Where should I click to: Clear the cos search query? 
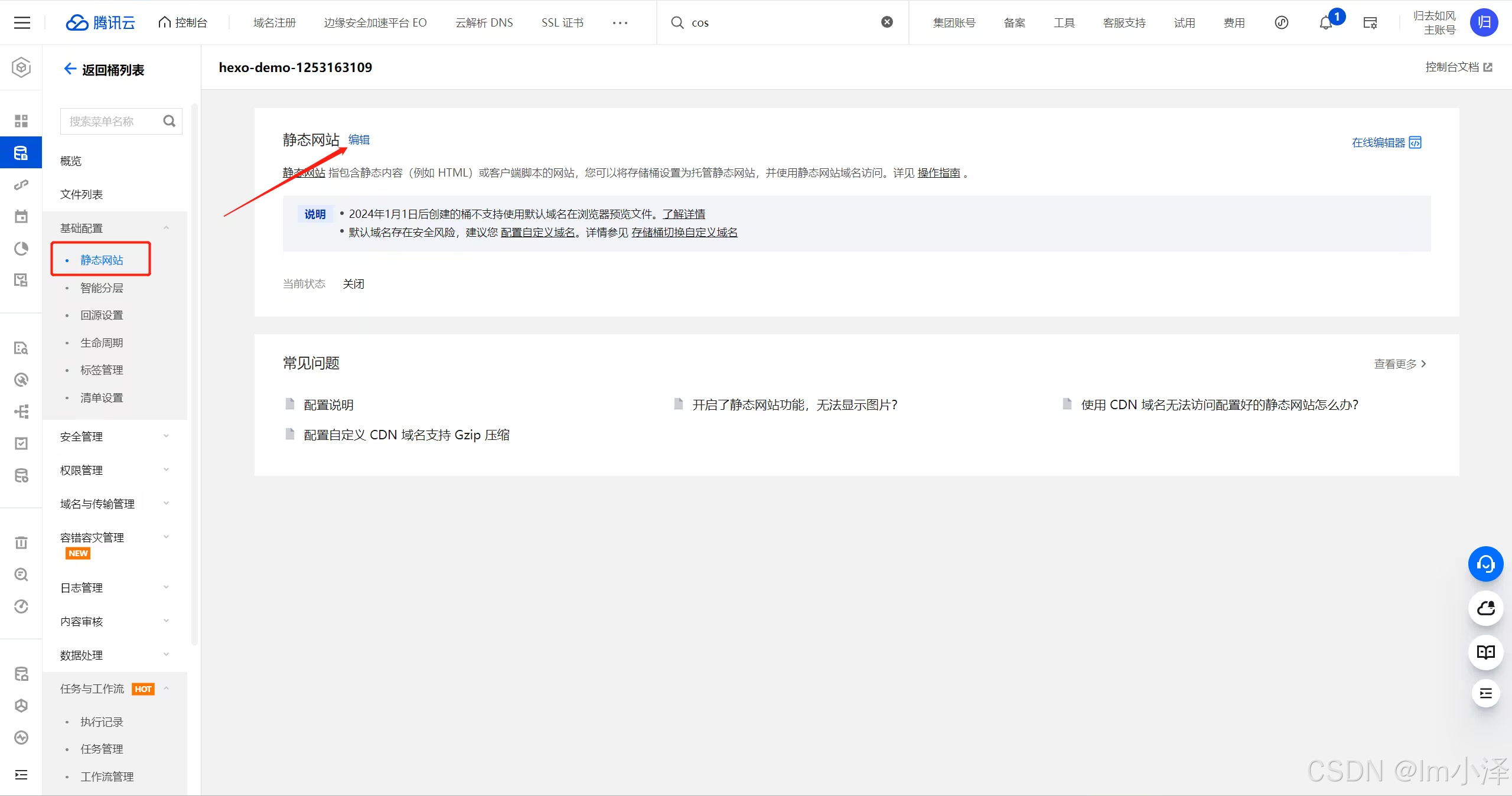[x=887, y=22]
